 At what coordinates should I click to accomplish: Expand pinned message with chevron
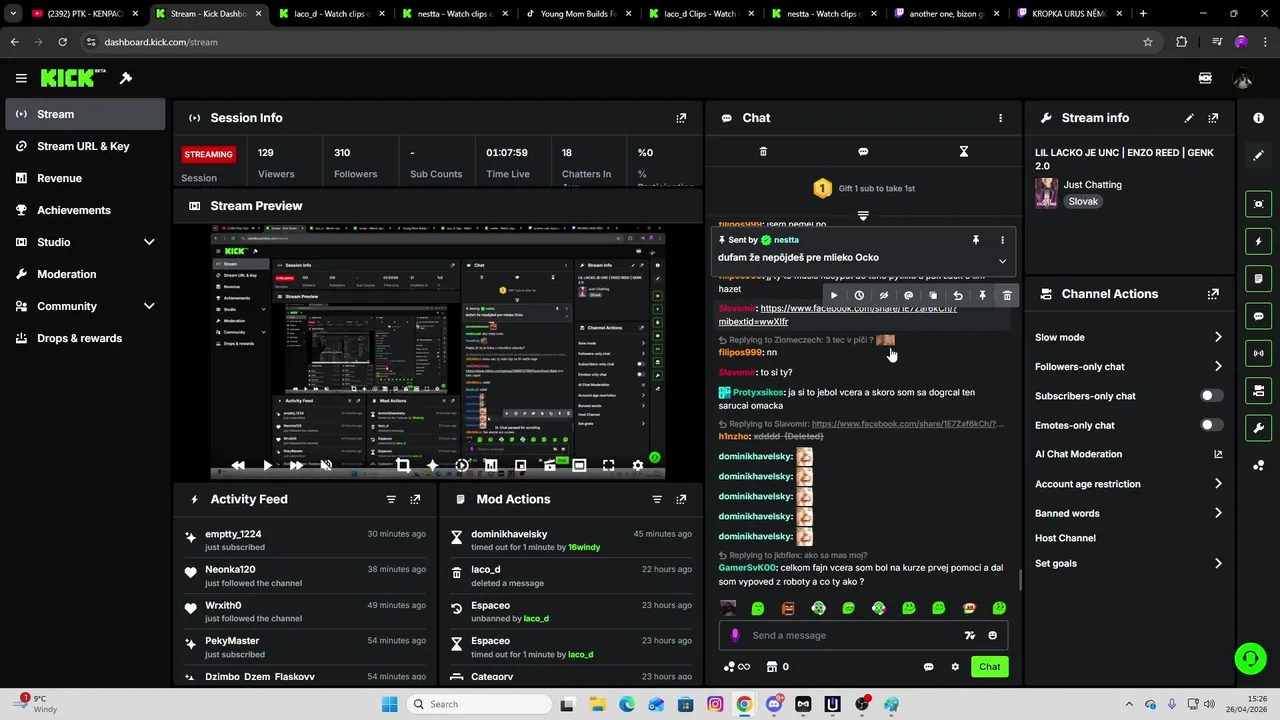click(1002, 261)
